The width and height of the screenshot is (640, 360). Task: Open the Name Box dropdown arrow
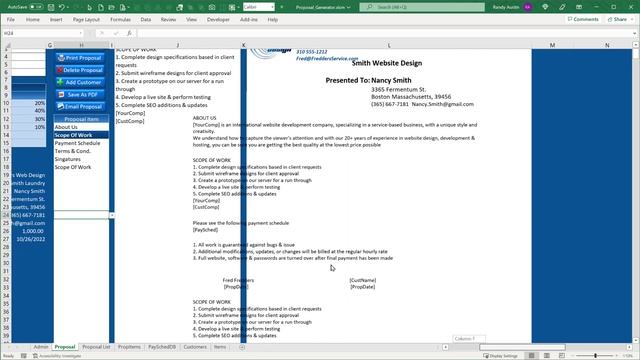click(81, 33)
